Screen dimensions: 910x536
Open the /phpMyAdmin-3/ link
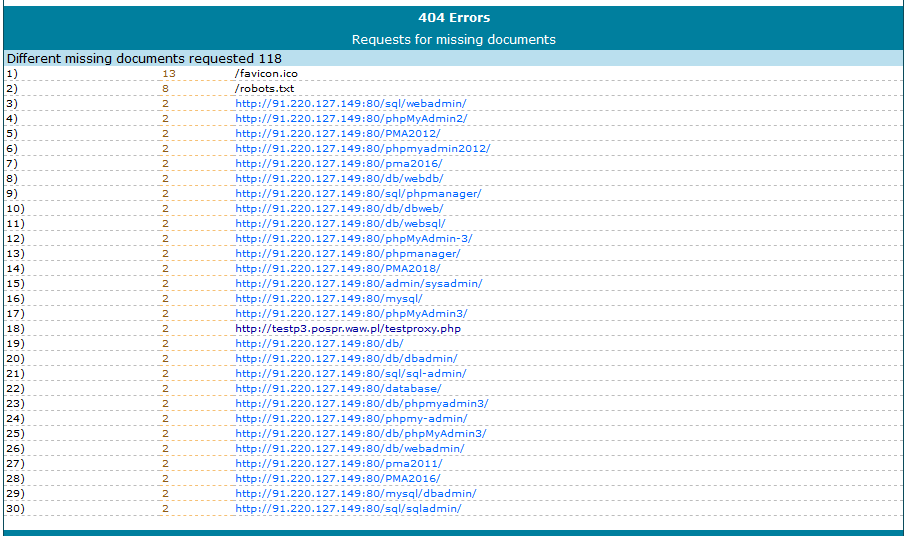coord(353,239)
